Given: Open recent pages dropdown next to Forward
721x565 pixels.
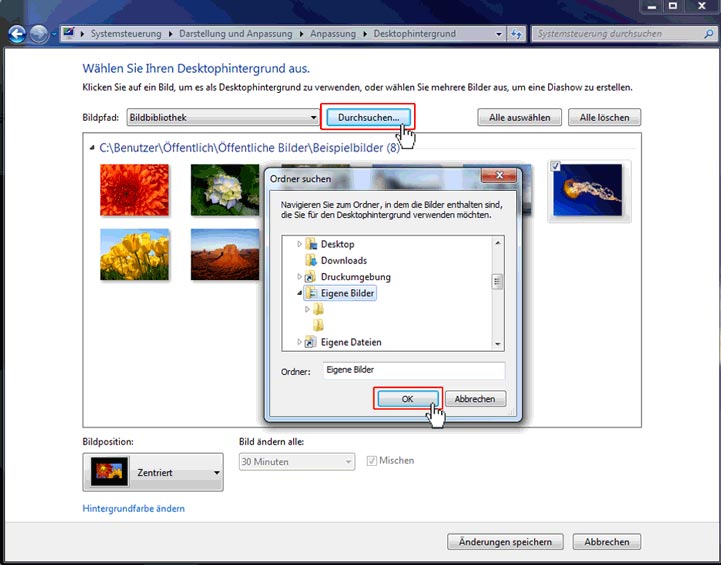Looking at the screenshot, I should (x=54, y=34).
